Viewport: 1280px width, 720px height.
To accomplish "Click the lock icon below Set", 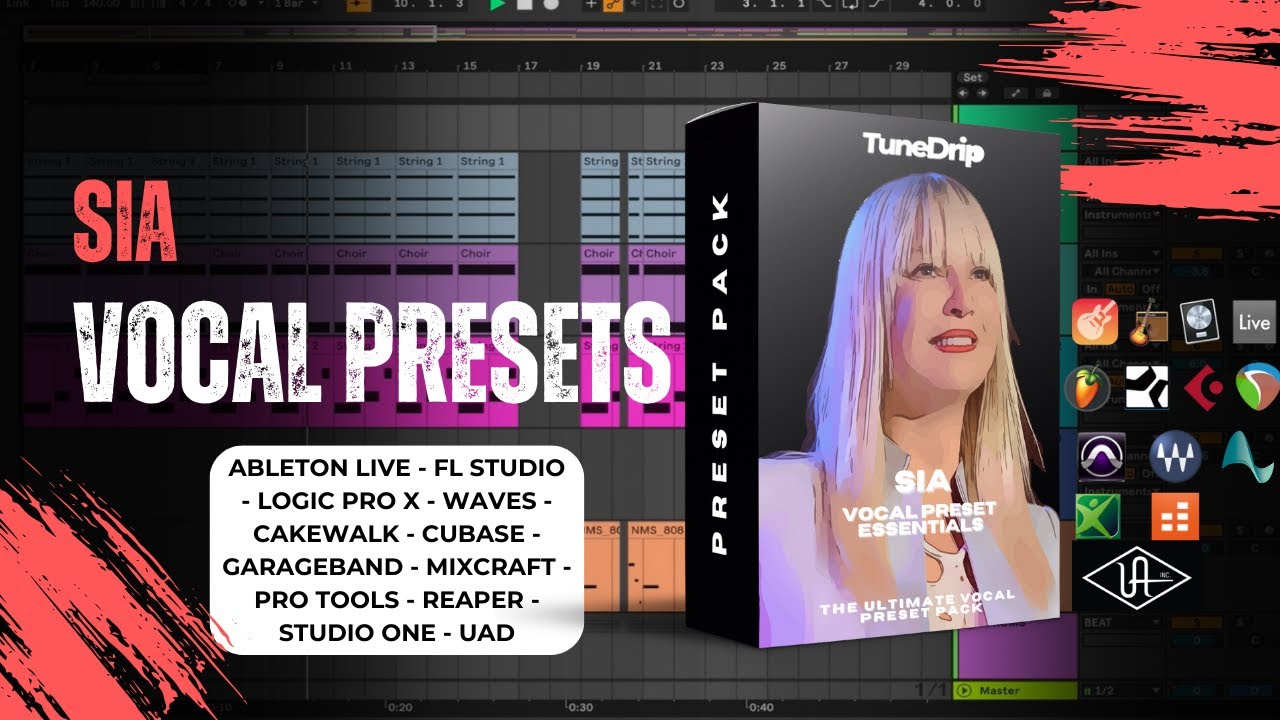I will tap(1046, 93).
